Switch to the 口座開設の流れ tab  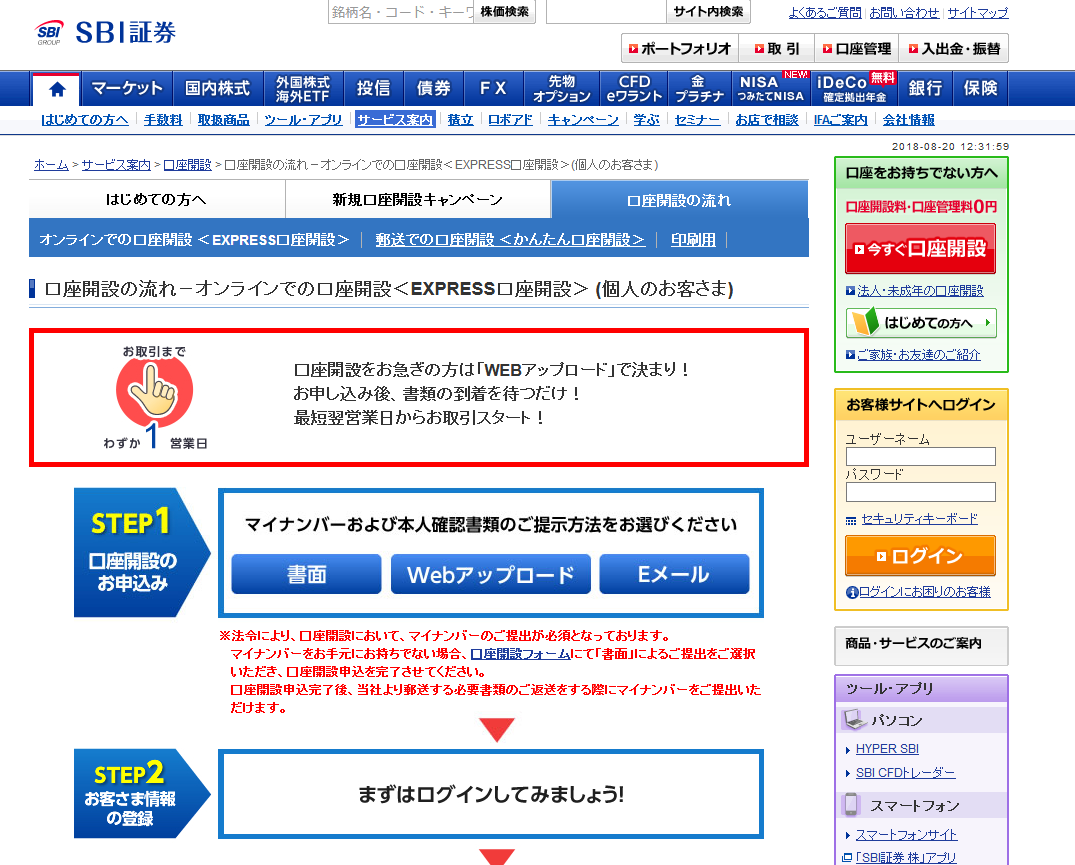coord(679,200)
